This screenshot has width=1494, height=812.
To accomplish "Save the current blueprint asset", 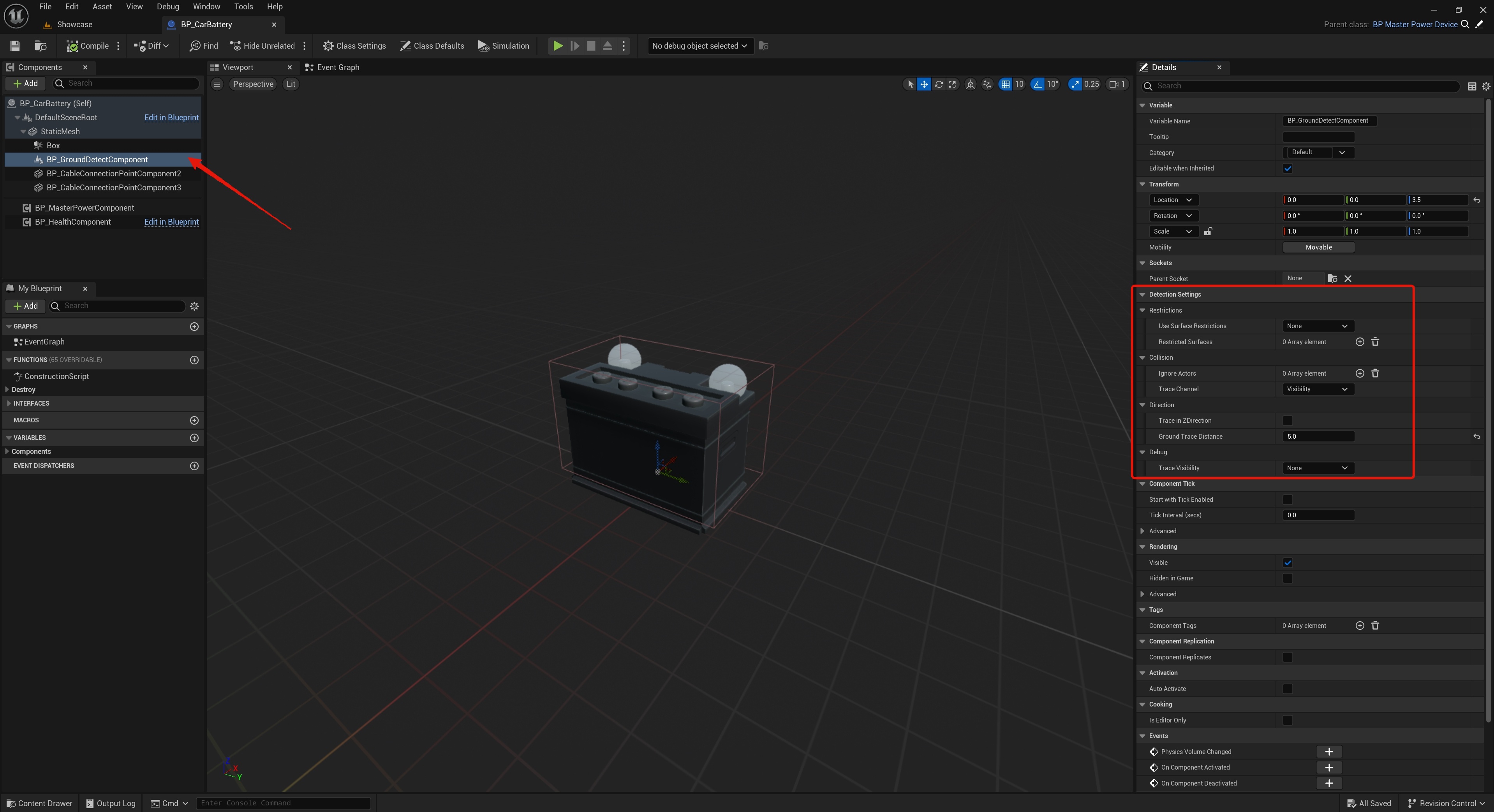I will 14,46.
